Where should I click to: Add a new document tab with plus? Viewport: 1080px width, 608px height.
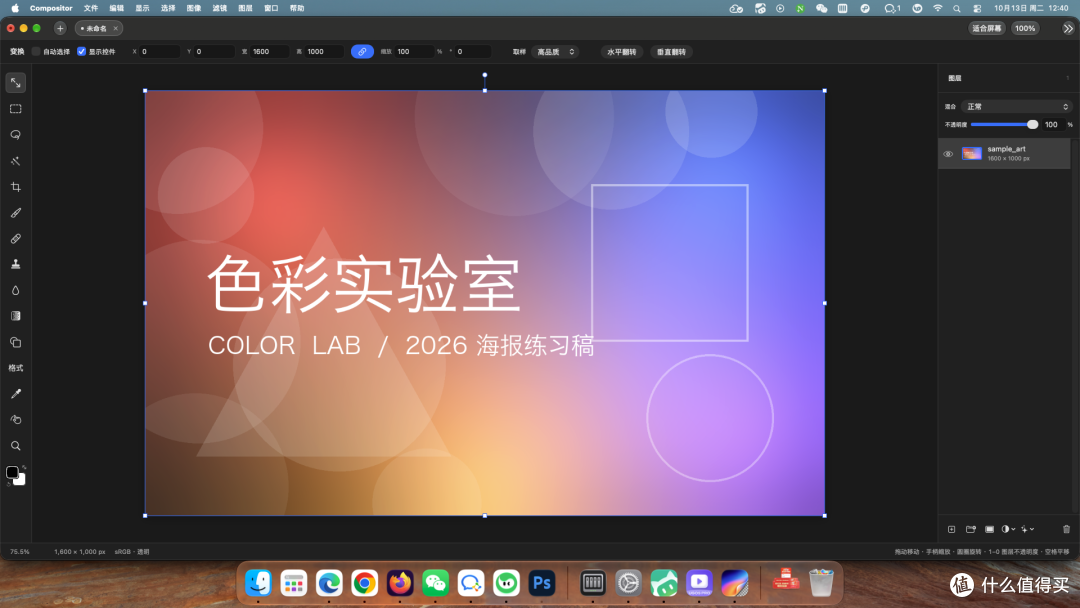[x=60, y=28]
